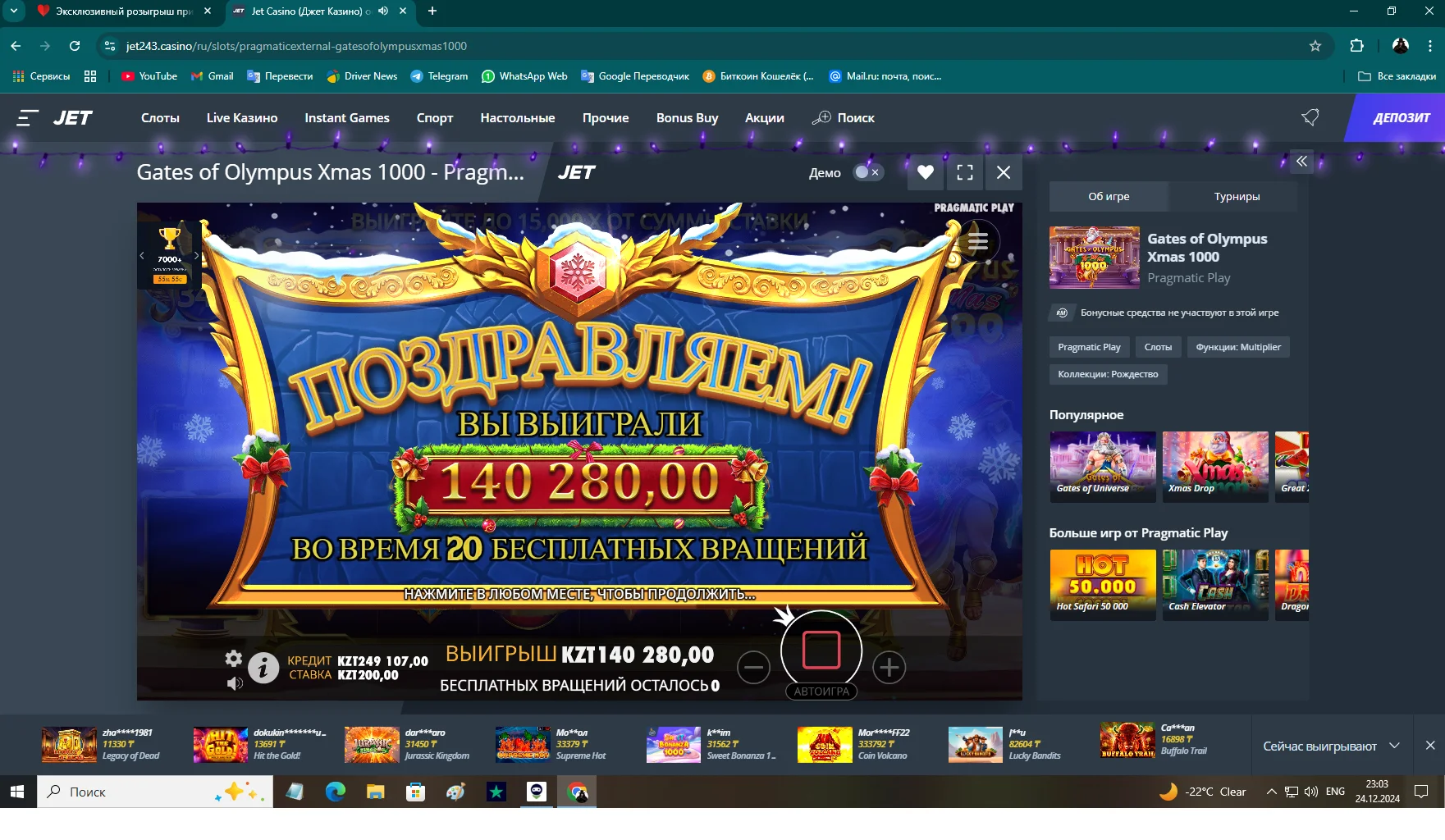
Task: Go to next tournament widget slide
Action: tap(196, 256)
